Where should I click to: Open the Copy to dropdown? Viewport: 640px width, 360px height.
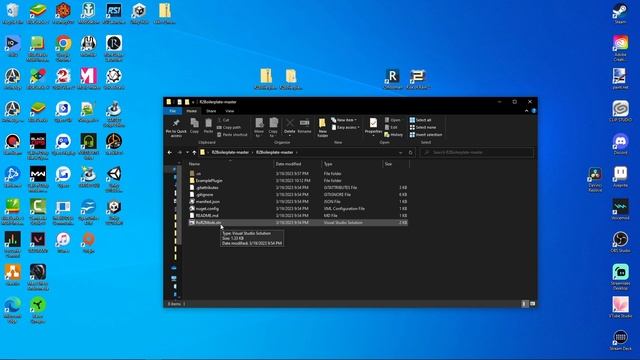click(273, 127)
